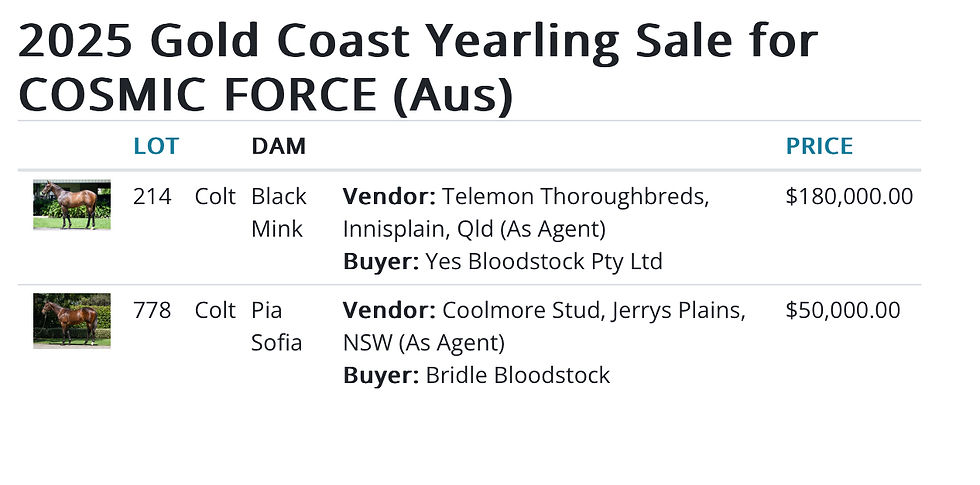Screen dimensions: 980x485
Task: Click the $50,000.00 price
Action: [842, 310]
